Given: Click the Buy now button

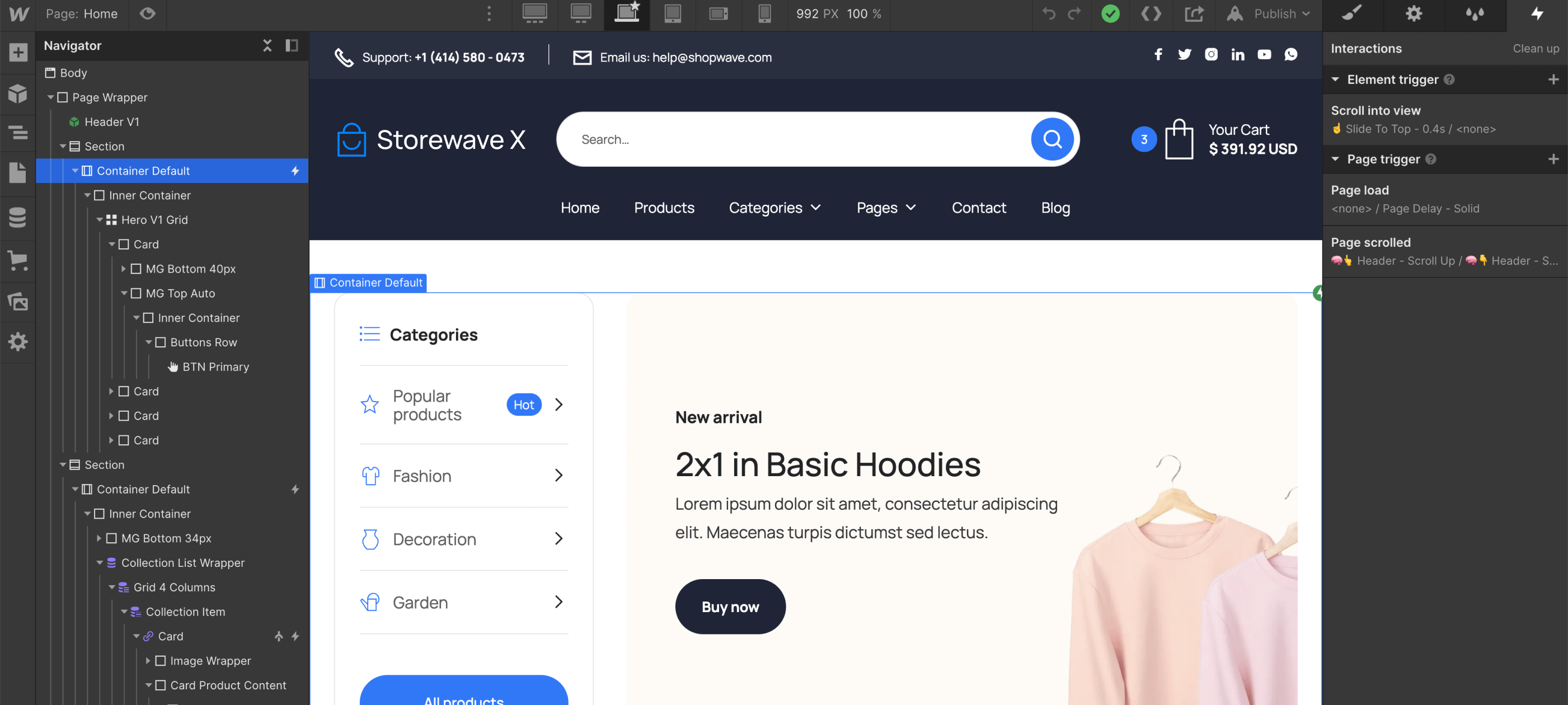Looking at the screenshot, I should coord(730,607).
